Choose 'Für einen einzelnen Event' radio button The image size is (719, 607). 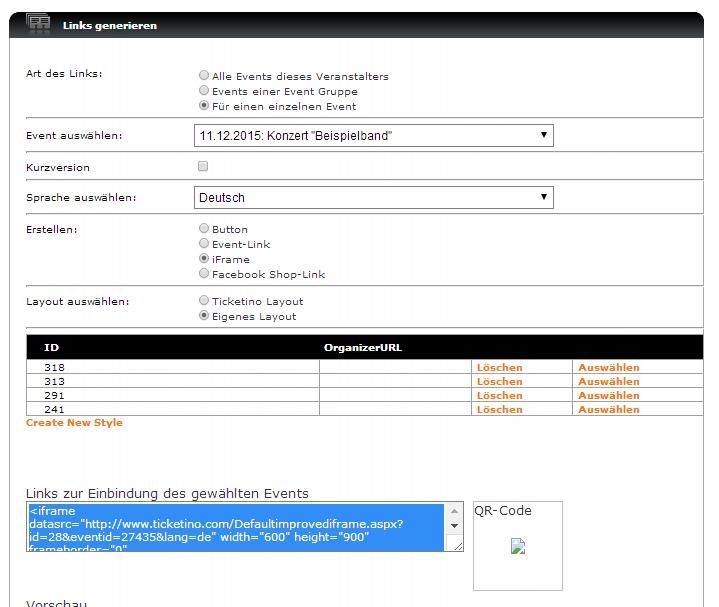[204, 106]
